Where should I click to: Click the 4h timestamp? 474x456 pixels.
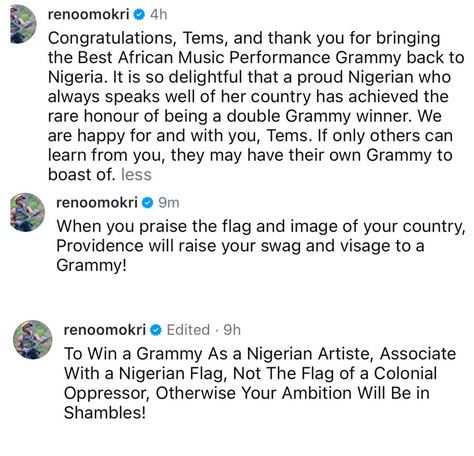pos(159,15)
